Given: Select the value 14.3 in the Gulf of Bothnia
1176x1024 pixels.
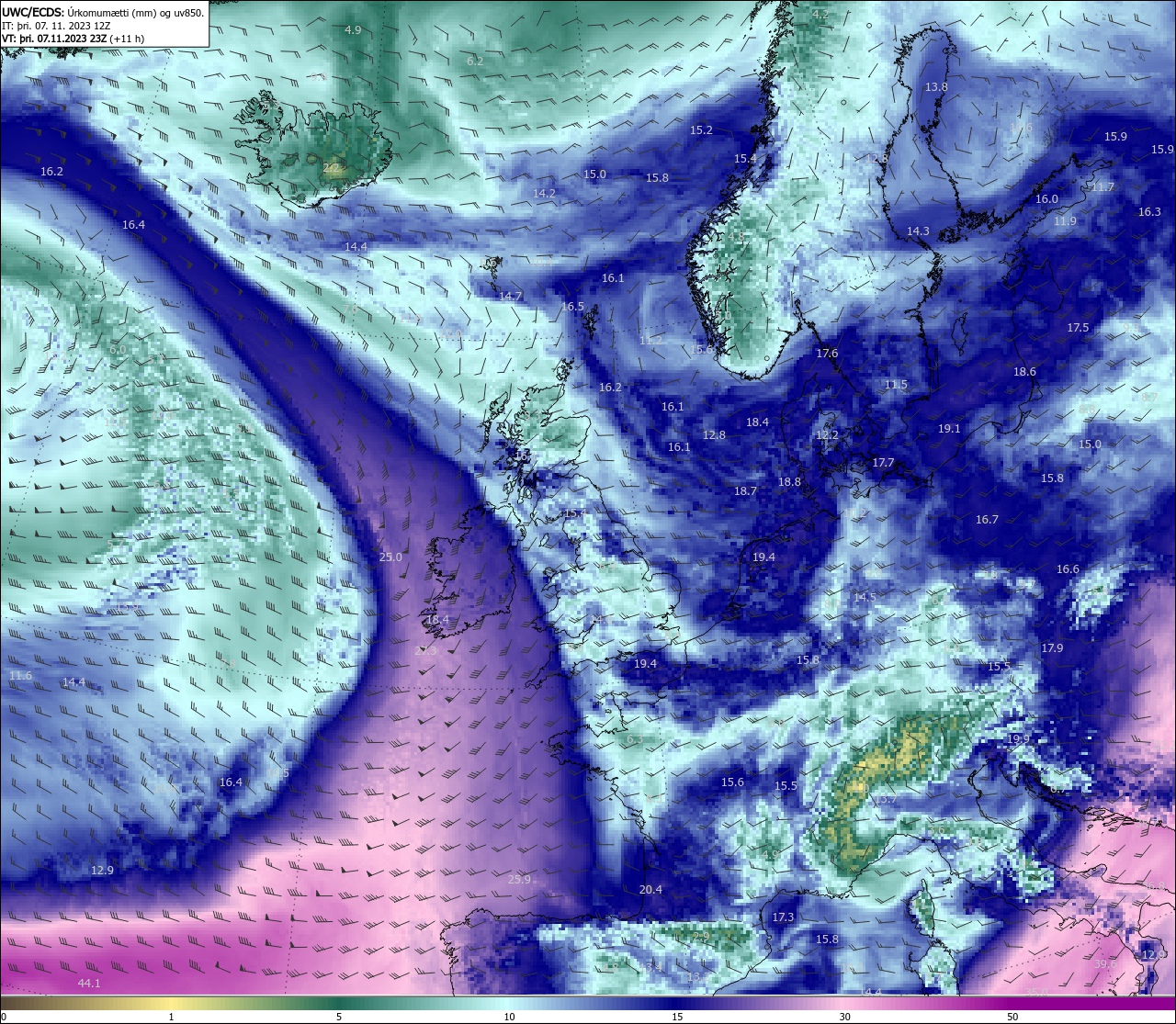Looking at the screenshot, I should click(918, 231).
